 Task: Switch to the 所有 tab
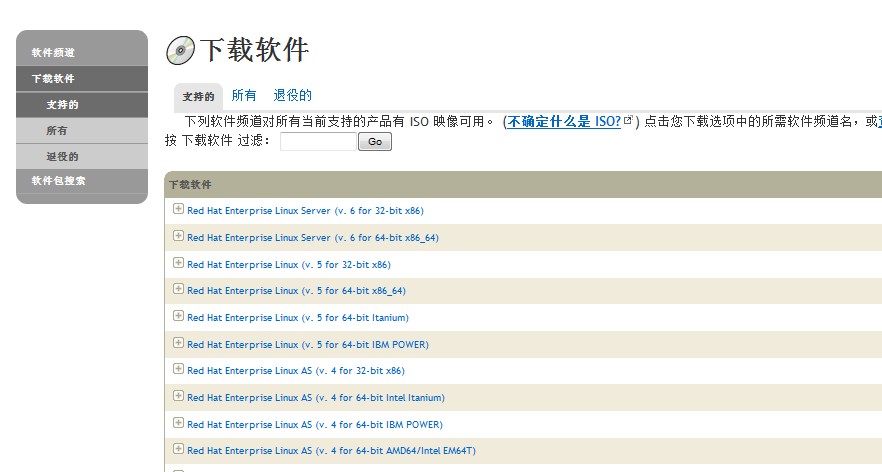244,96
